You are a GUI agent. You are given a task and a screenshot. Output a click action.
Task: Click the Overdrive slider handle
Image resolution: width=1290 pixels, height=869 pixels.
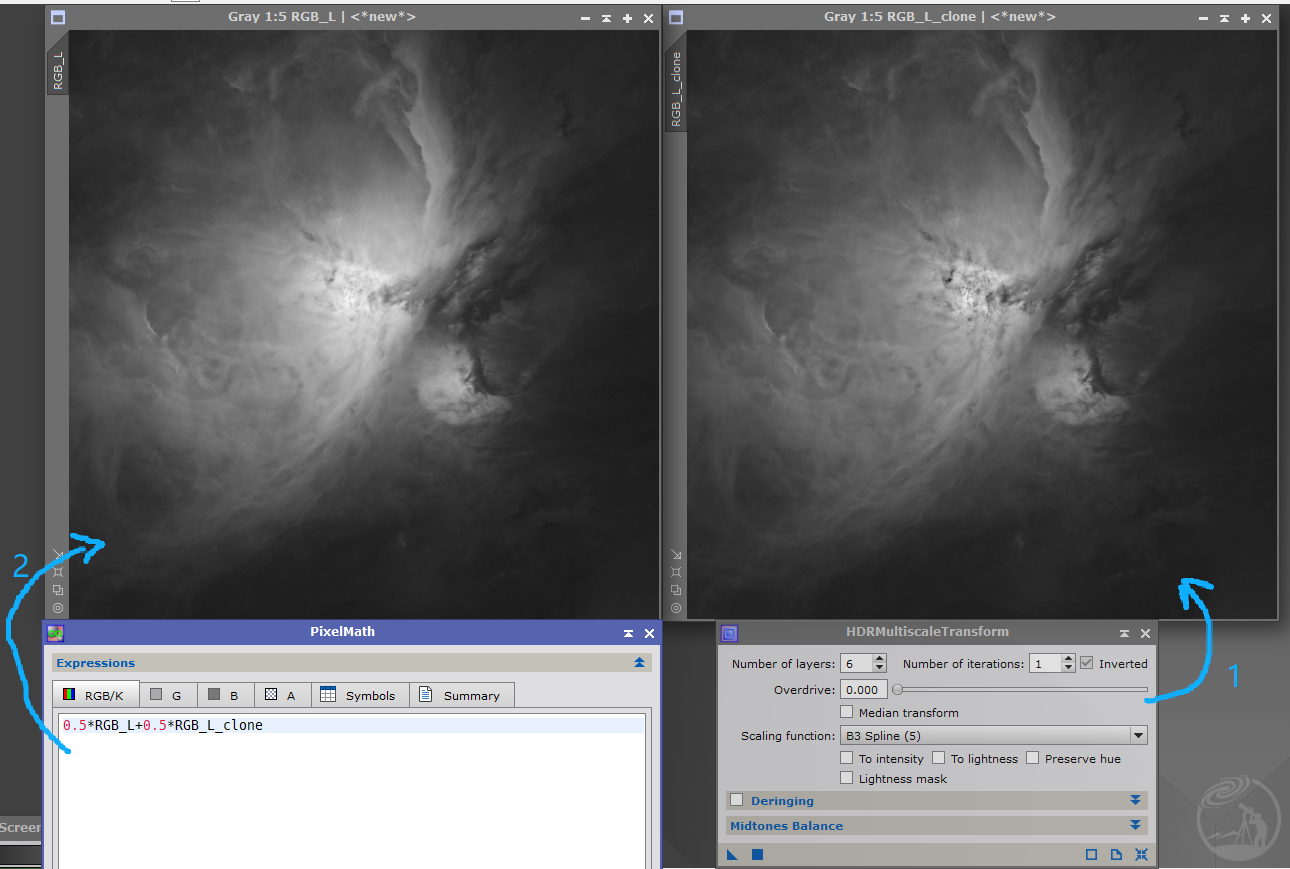[x=897, y=690]
